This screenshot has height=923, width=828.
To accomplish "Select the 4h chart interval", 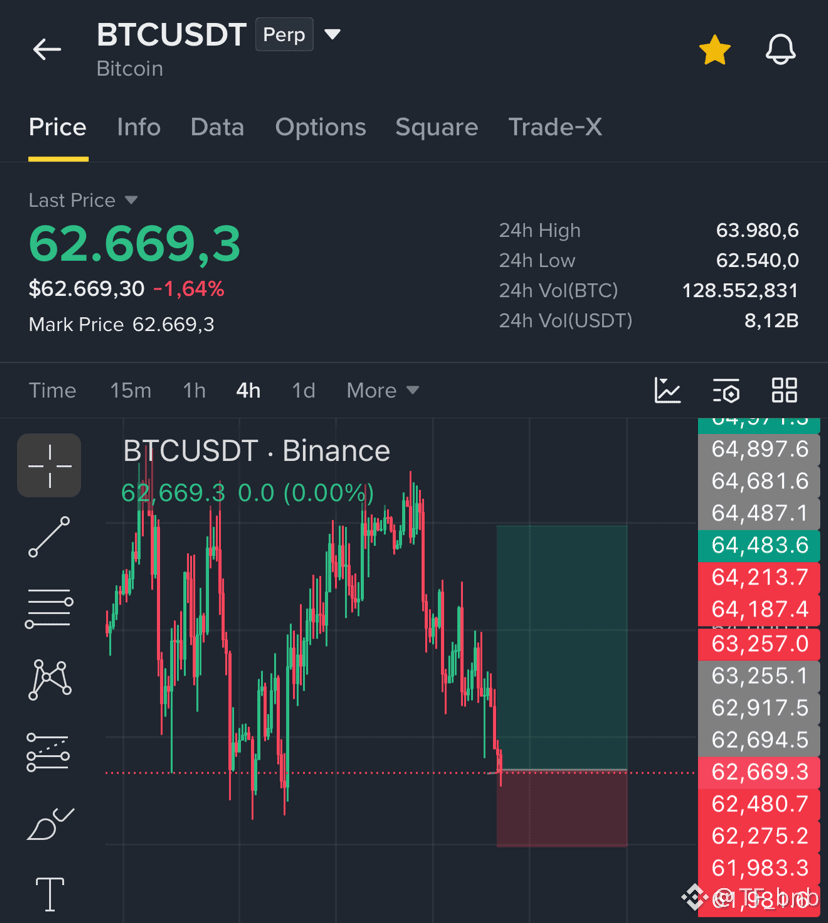I will click(248, 390).
